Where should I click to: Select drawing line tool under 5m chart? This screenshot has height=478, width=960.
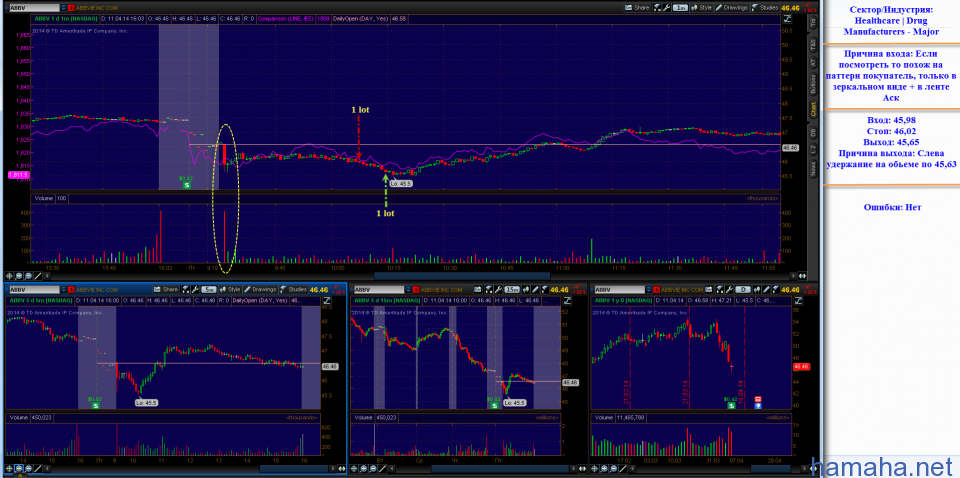[x=37, y=468]
